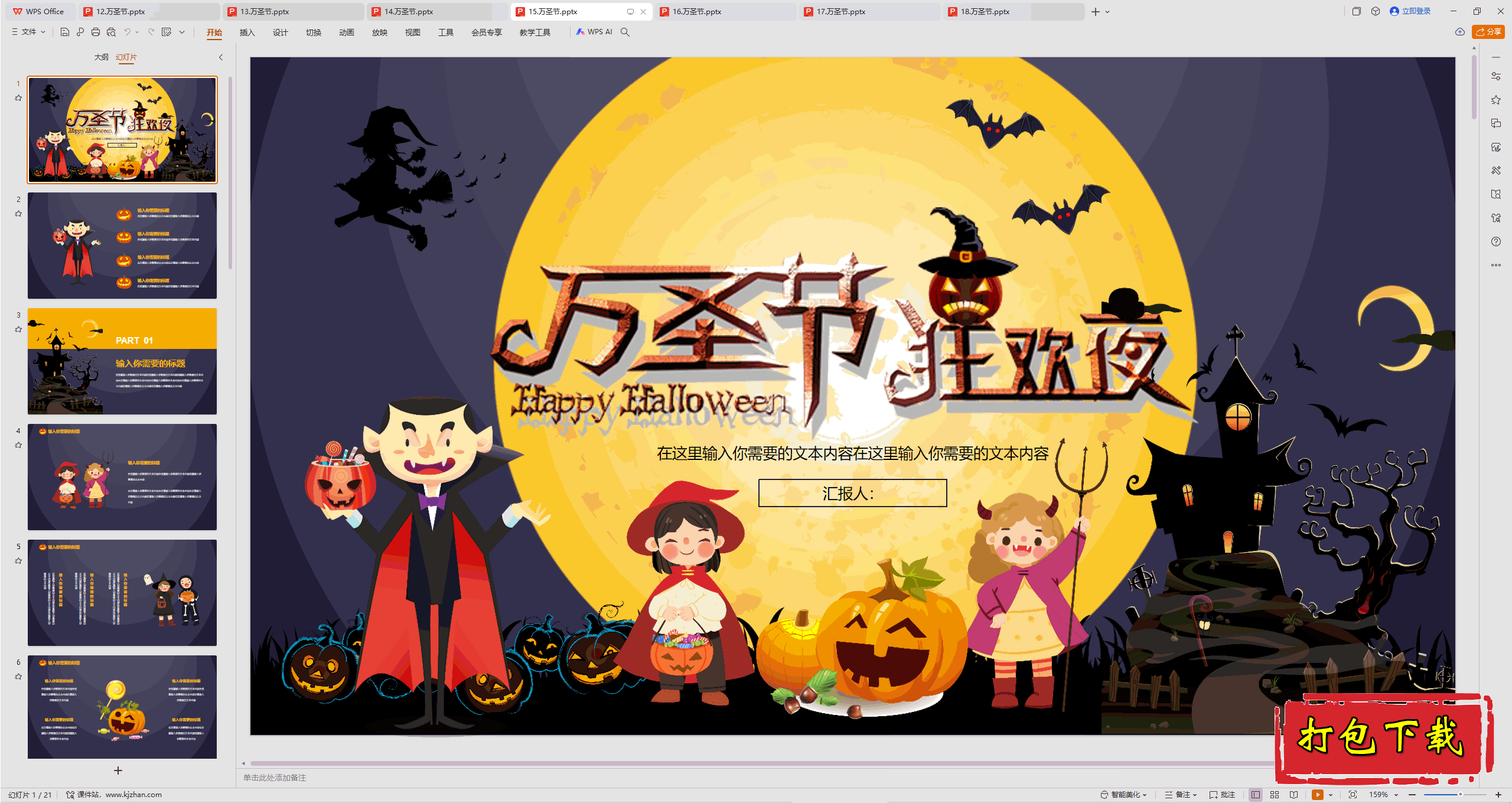Viewport: 1512px width, 803px height.
Task: Click the shirt theme icon in right sidebar
Action: pyautogui.click(x=1496, y=218)
